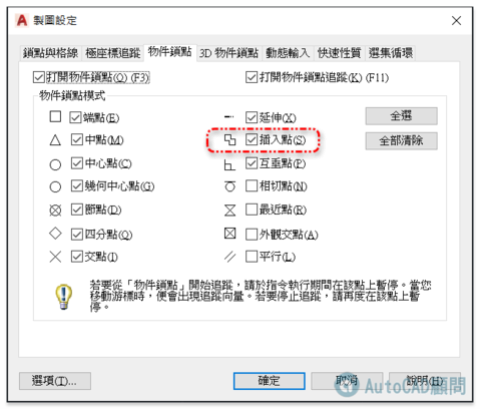Open 選項(T)... options dialog
Viewport: 480px width, 409px height.
click(x=55, y=381)
